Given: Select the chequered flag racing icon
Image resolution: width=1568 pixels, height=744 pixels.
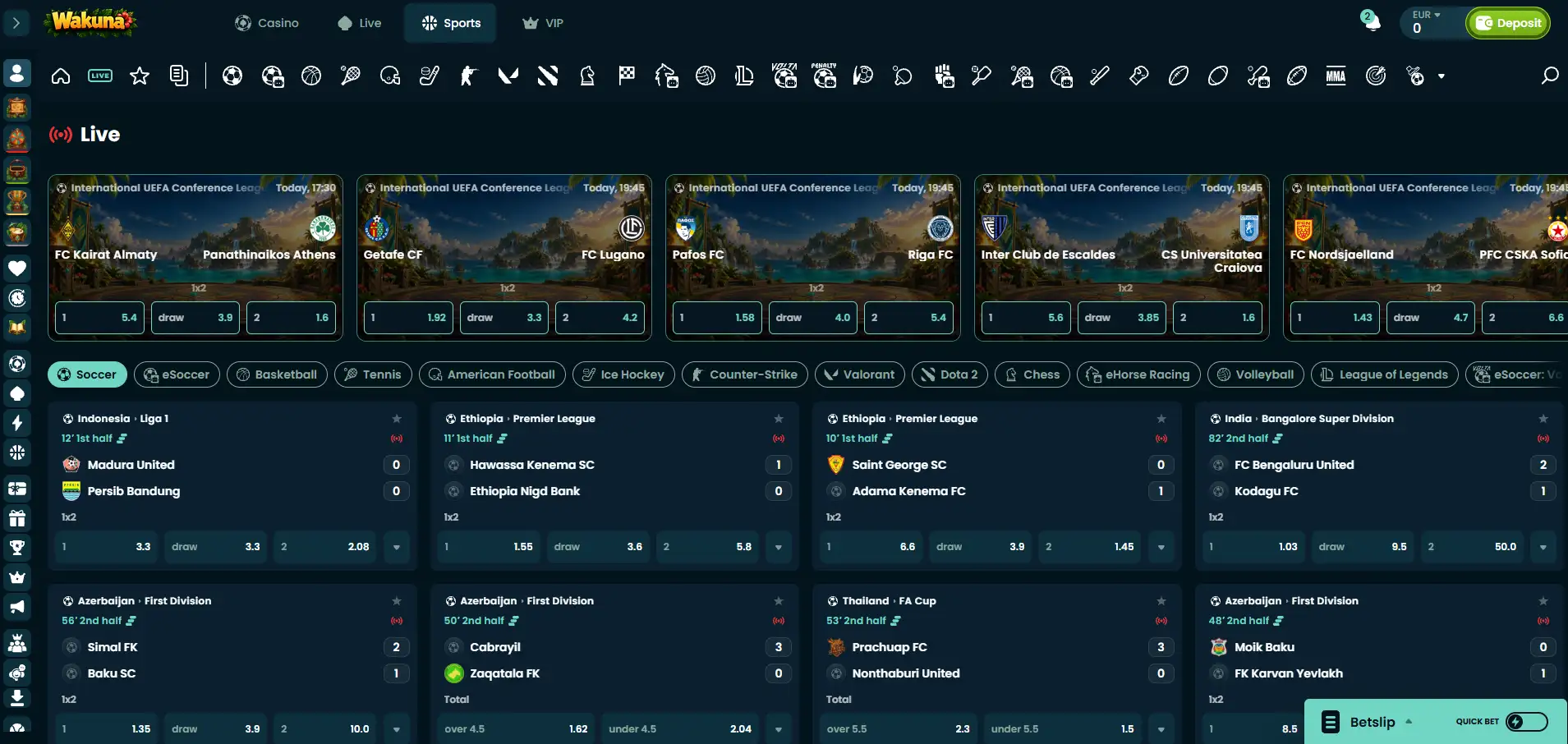Looking at the screenshot, I should click(x=627, y=76).
